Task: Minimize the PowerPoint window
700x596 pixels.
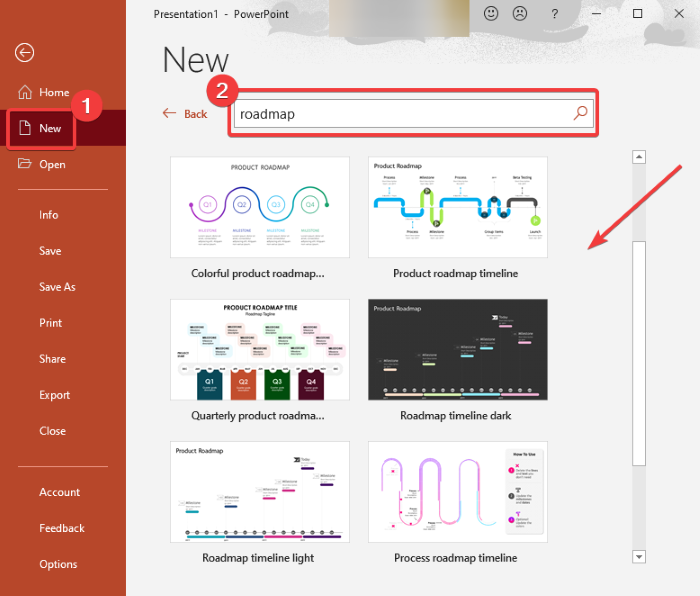Action: 596,13
